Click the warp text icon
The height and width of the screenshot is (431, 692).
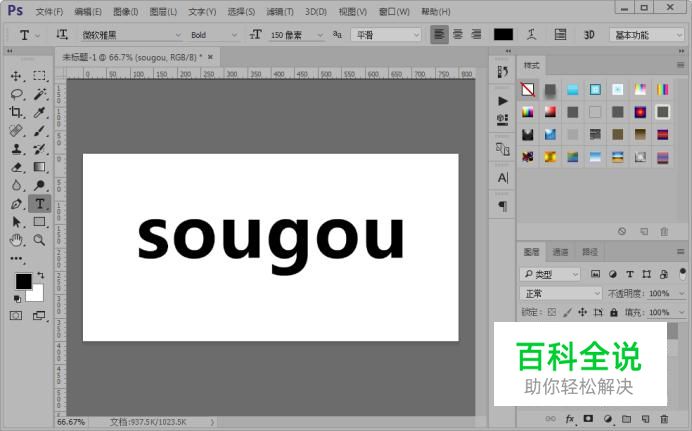tap(531, 34)
